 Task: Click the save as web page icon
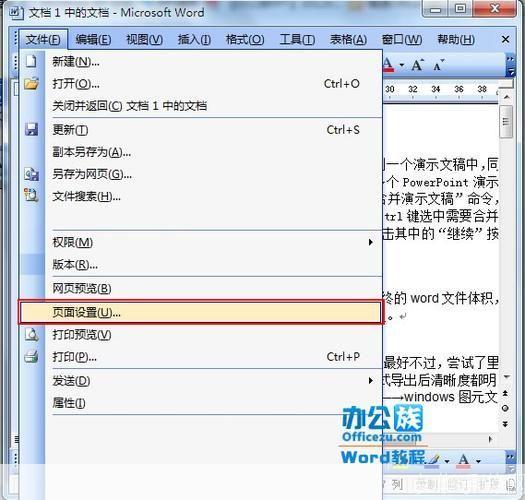[x=31, y=174]
